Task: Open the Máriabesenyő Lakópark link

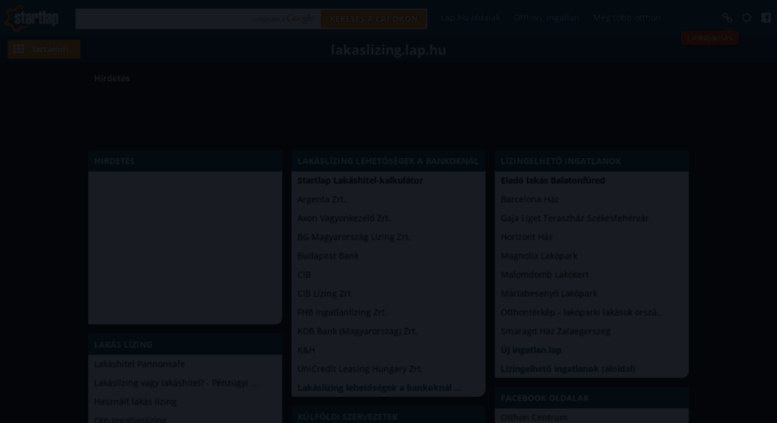Action: pyautogui.click(x=549, y=293)
